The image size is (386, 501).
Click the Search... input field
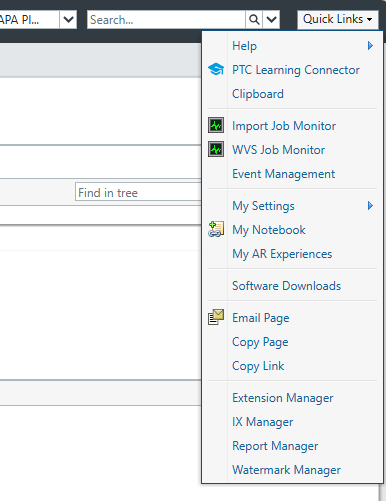point(166,20)
